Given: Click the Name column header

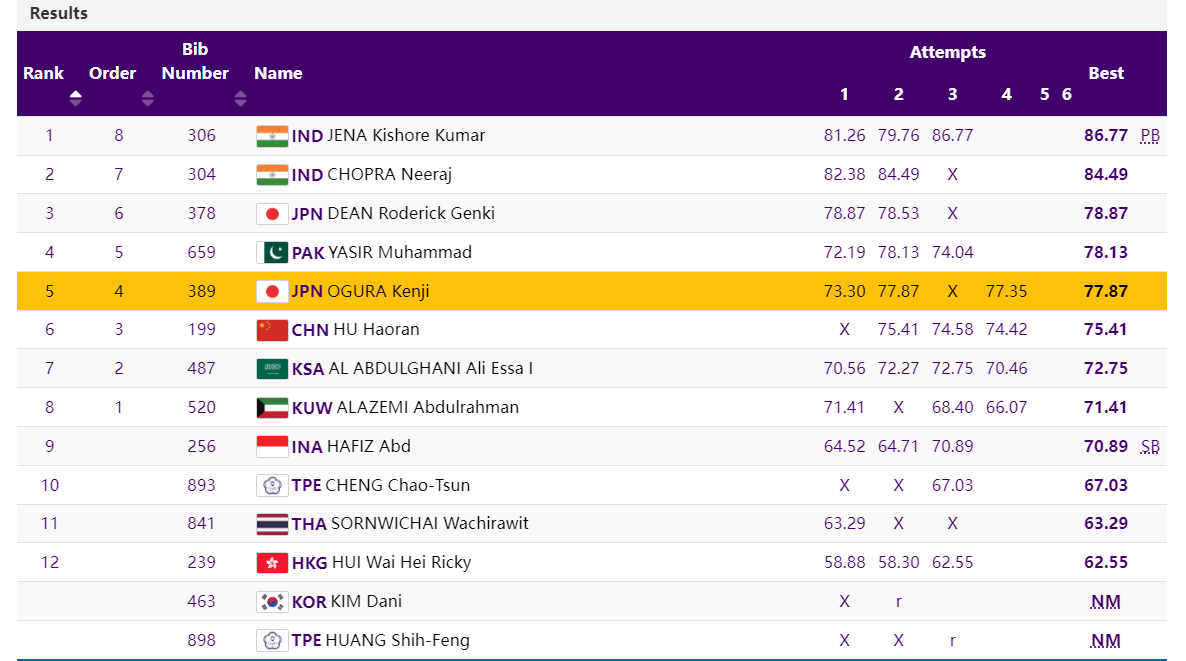Looking at the screenshot, I should (x=278, y=73).
